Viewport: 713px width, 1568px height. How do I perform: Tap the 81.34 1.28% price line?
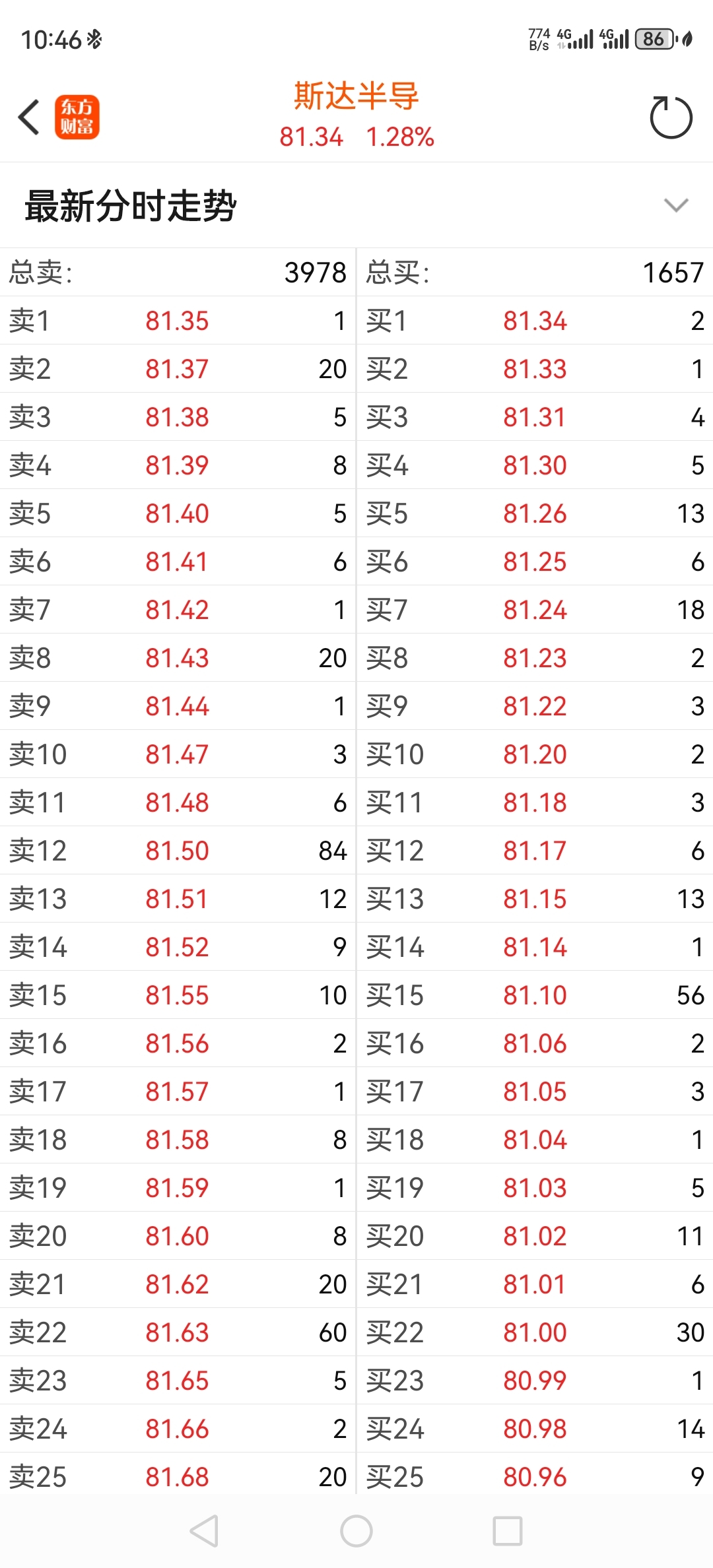click(x=356, y=137)
